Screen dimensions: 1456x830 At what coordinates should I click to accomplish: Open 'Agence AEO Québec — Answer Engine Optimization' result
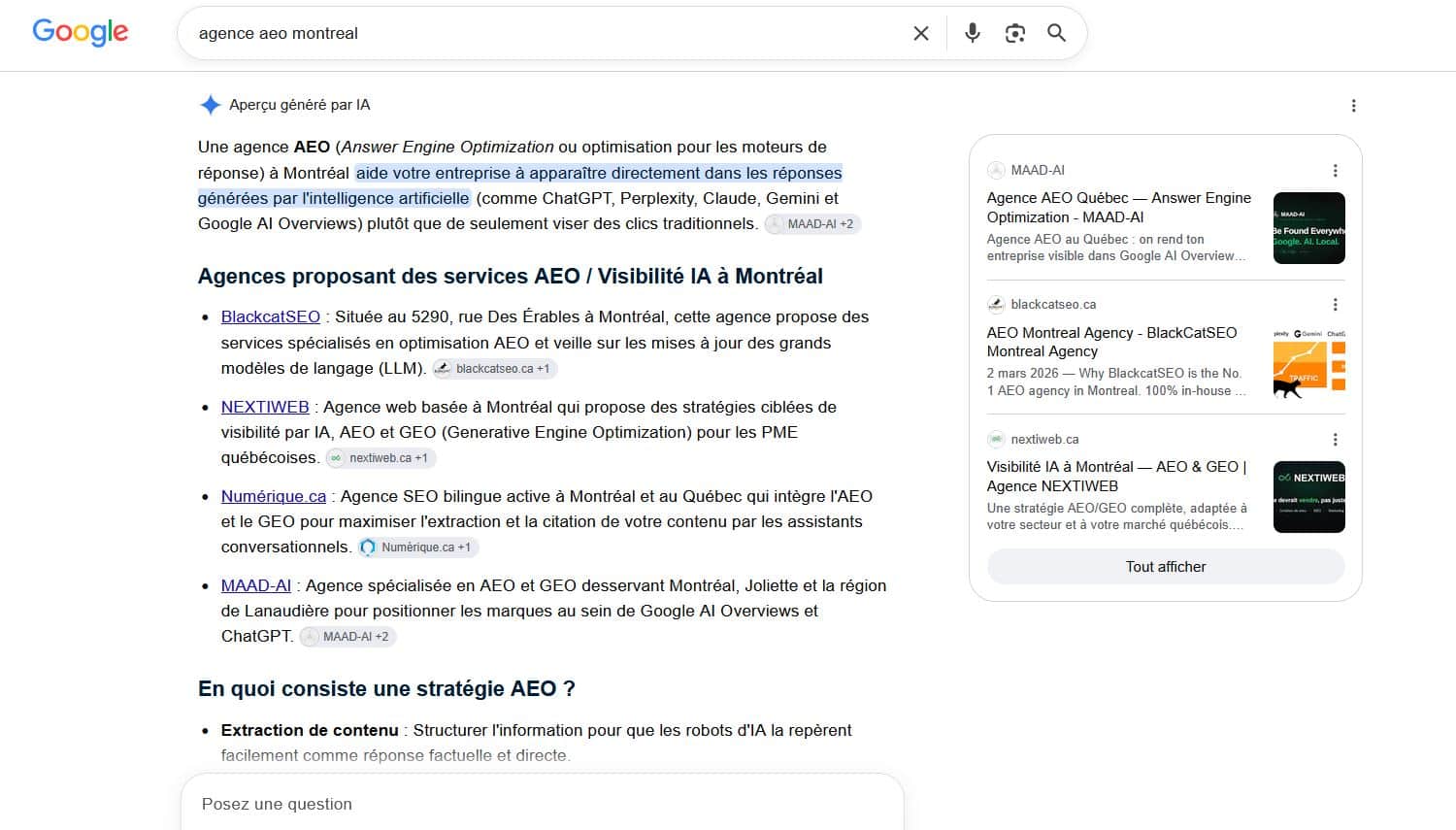click(1119, 208)
